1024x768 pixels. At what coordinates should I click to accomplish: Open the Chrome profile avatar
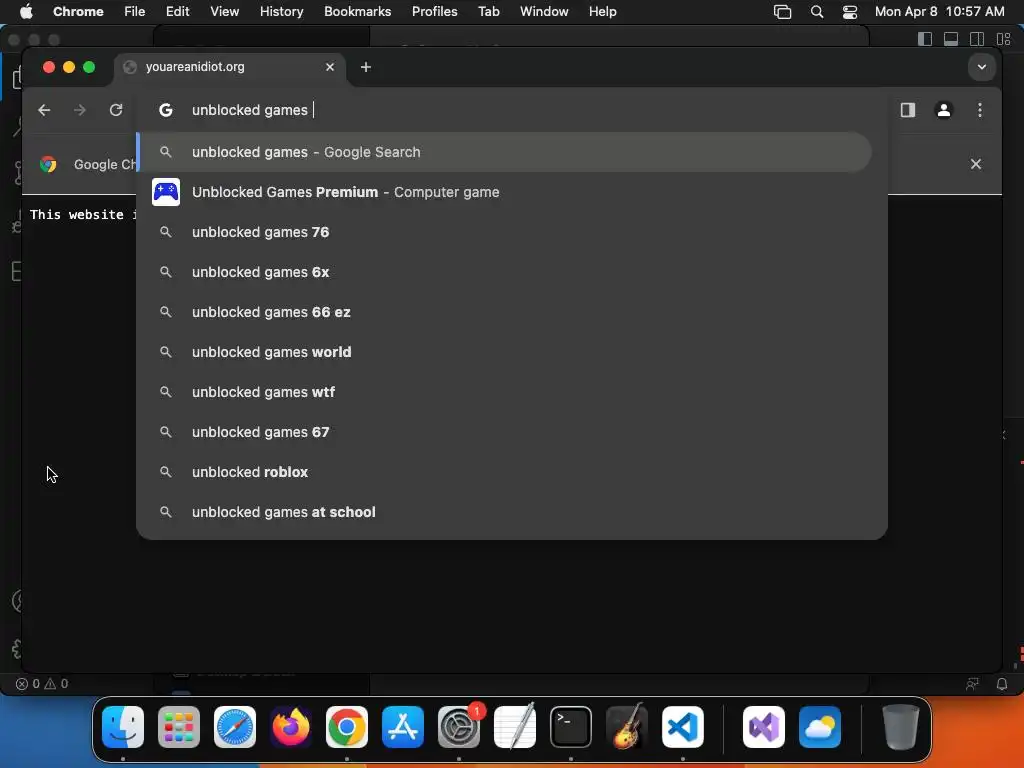point(944,110)
